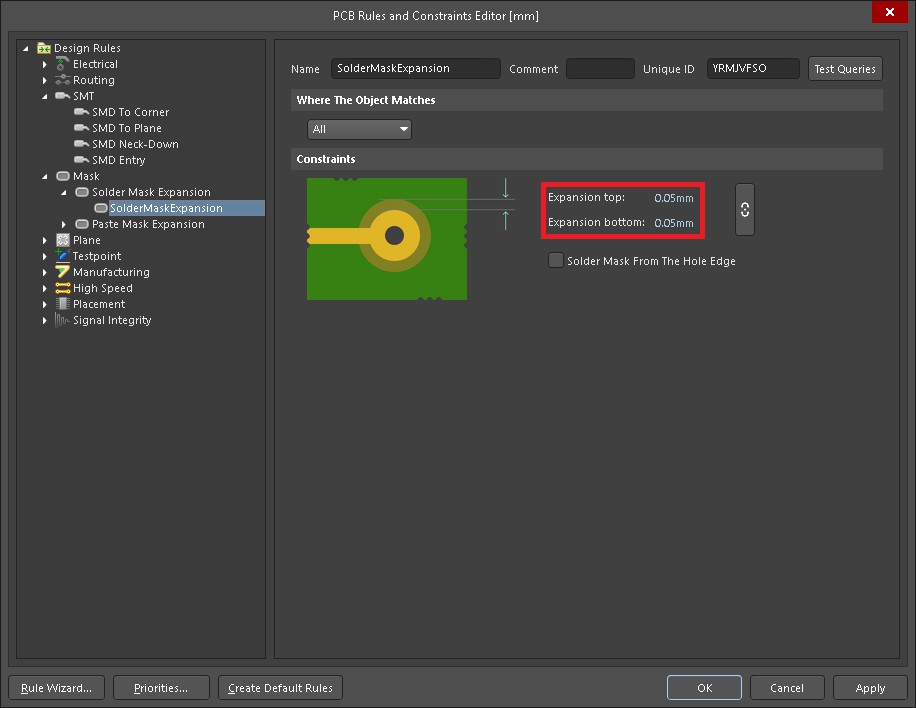Click the SMT category icon

(x=63, y=96)
